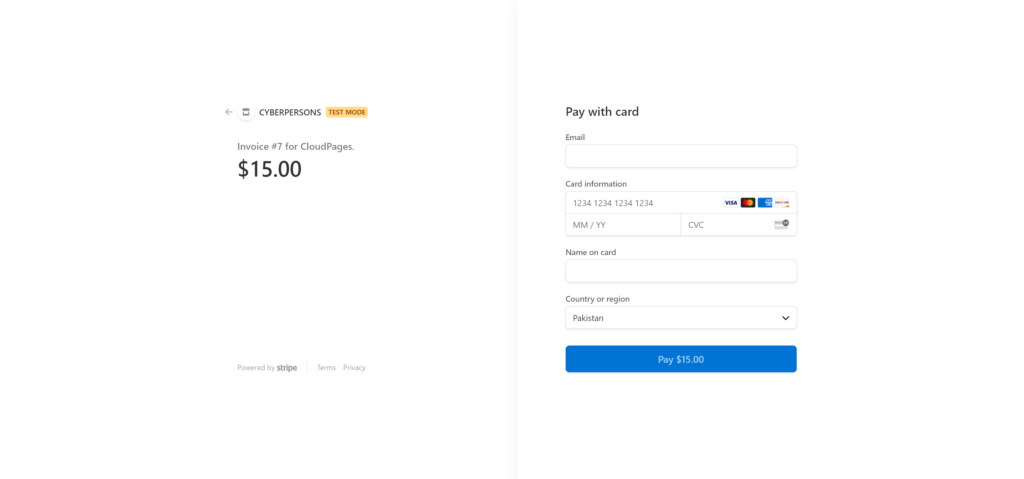Screen dimensions: 1024x479
Task: Click the Stripe logo in footer
Action: (287, 368)
